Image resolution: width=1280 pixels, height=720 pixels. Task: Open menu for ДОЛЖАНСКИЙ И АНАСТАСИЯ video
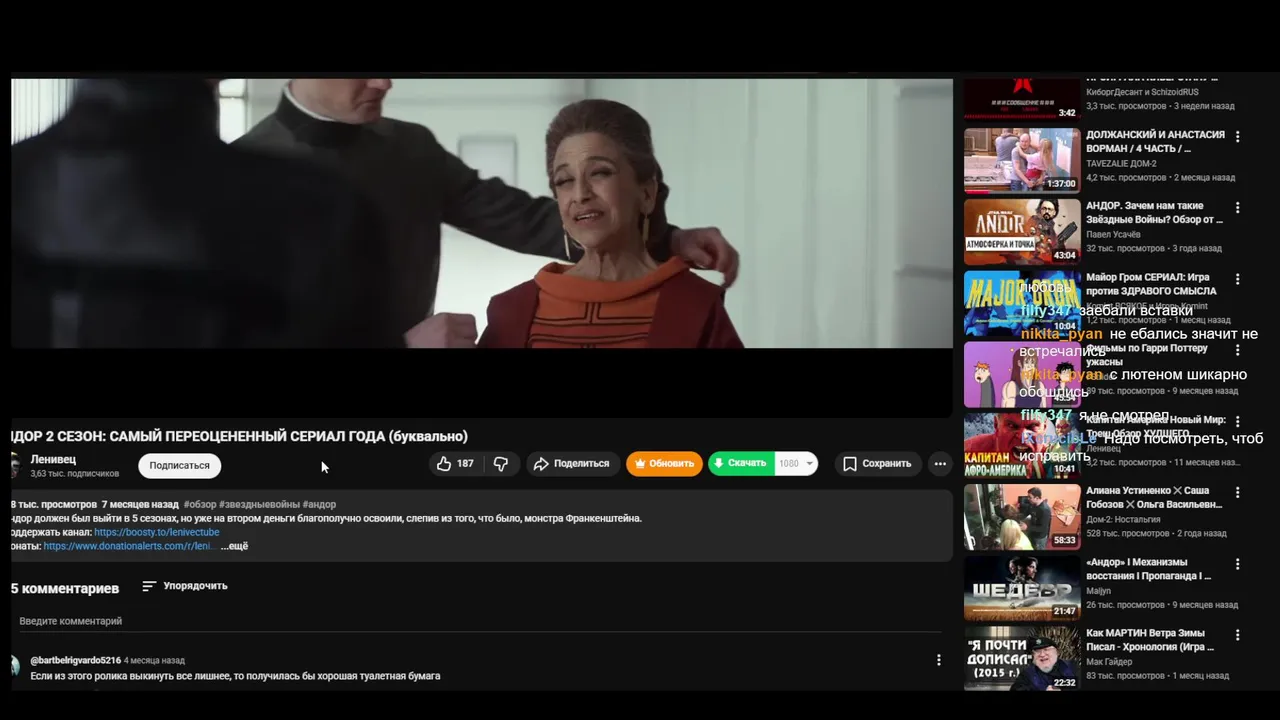1237,137
